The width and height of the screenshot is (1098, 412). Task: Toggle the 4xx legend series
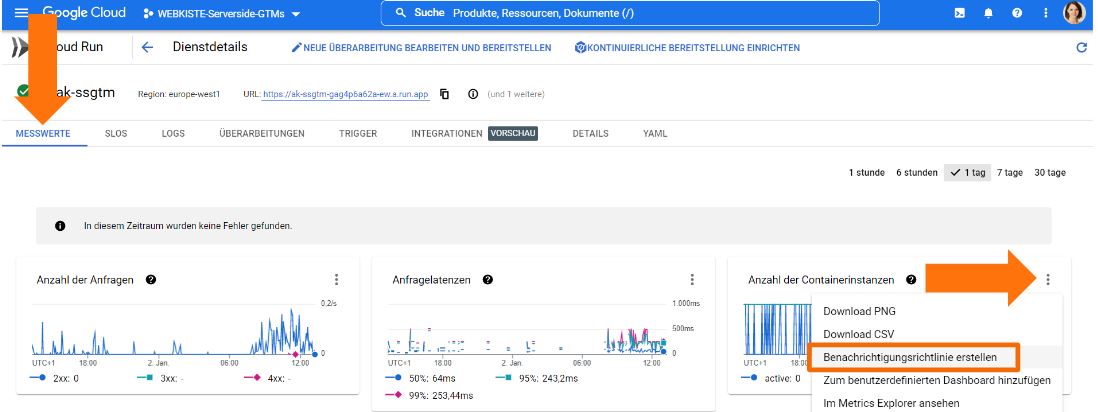coord(267,378)
